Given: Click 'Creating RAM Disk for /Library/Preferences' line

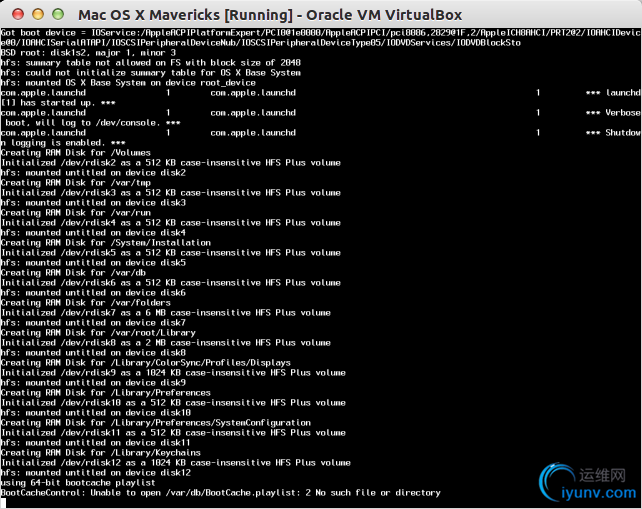Looking at the screenshot, I should click(x=106, y=393).
